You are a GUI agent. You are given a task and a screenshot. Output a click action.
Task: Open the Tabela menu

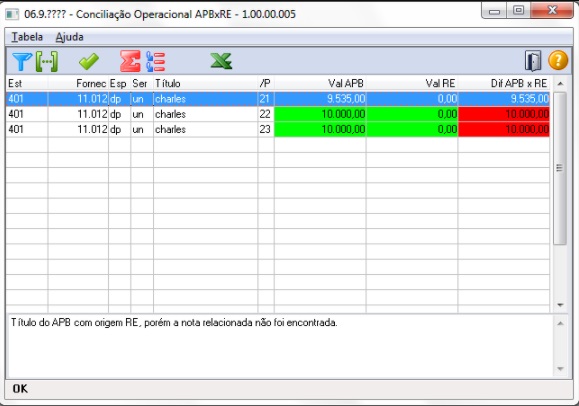coord(27,37)
